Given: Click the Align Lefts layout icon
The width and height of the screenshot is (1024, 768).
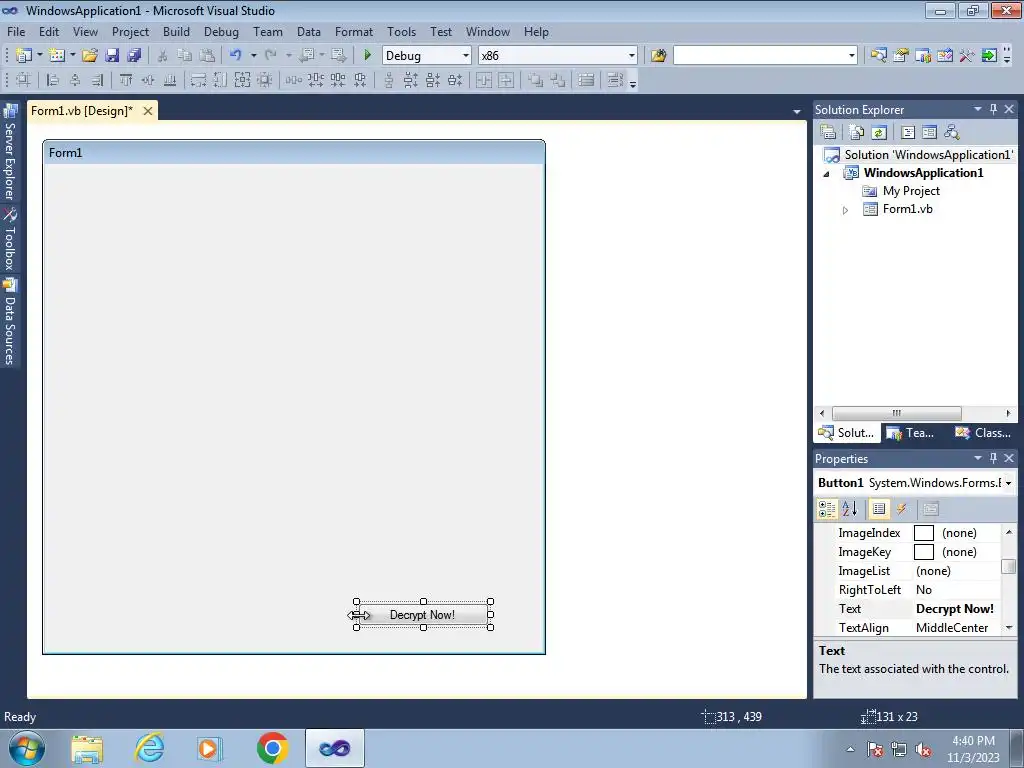Looking at the screenshot, I should click(x=54, y=80).
